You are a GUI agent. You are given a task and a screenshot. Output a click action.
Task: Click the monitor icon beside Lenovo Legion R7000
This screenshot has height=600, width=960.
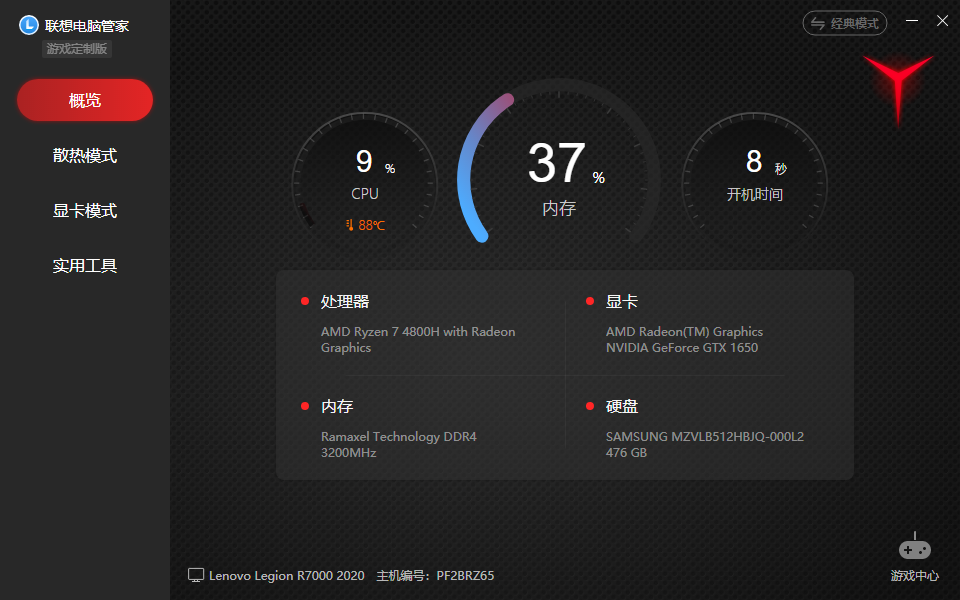pos(196,575)
